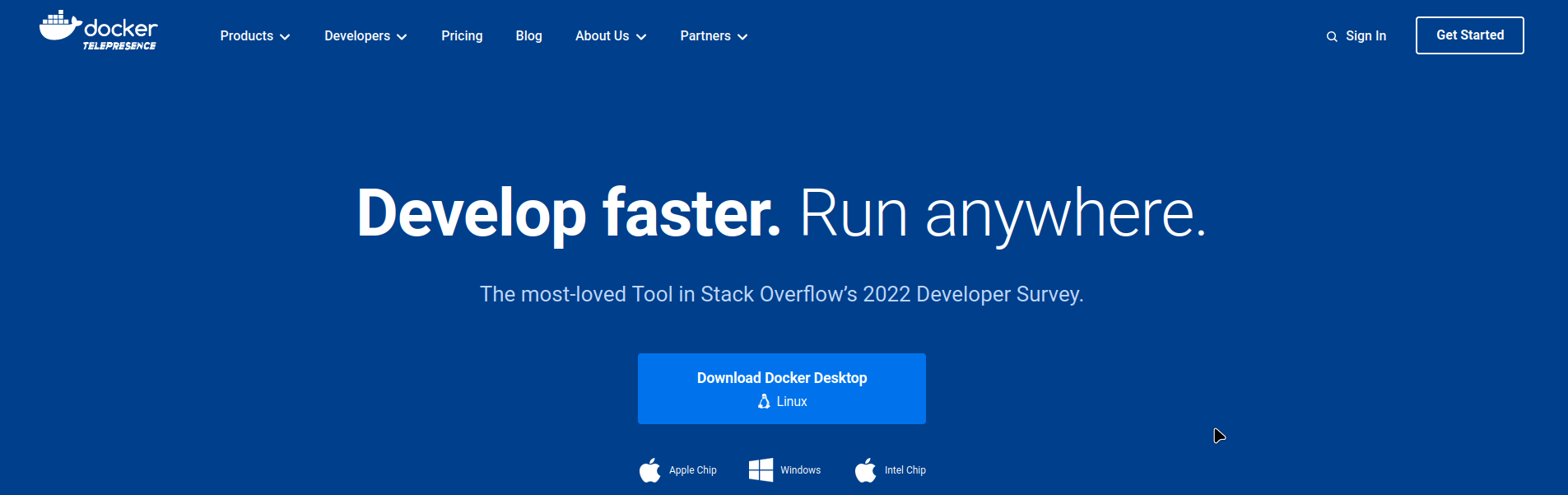Click the Stack Overflow 2022 survey tagline
1568x495 pixels.
click(x=782, y=294)
